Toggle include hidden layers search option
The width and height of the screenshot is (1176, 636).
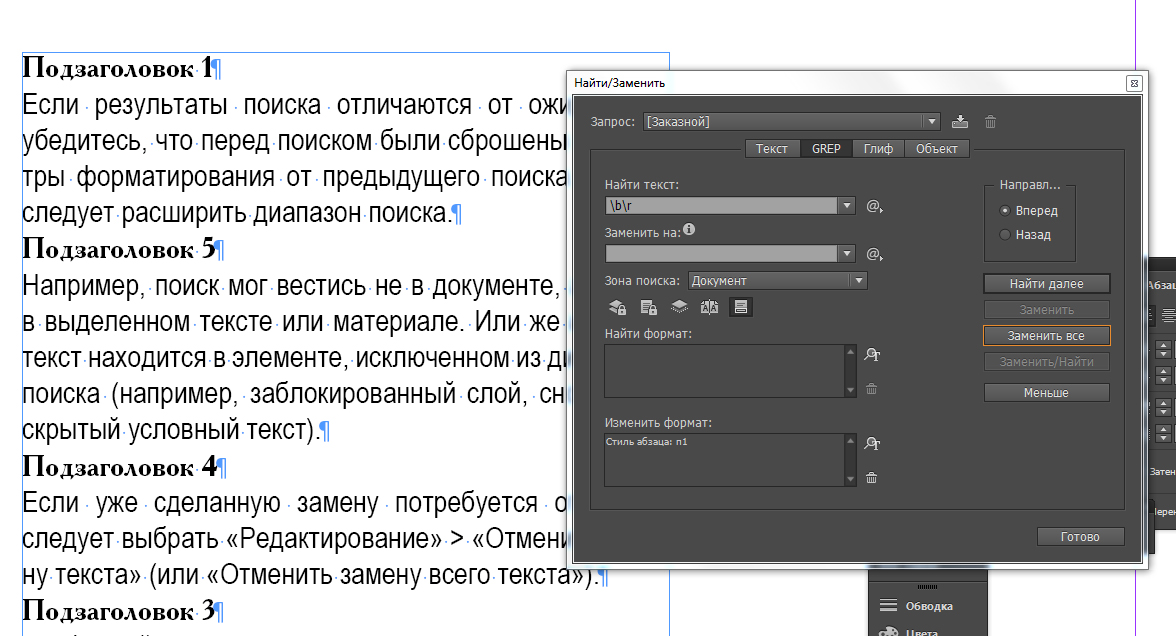tap(679, 307)
